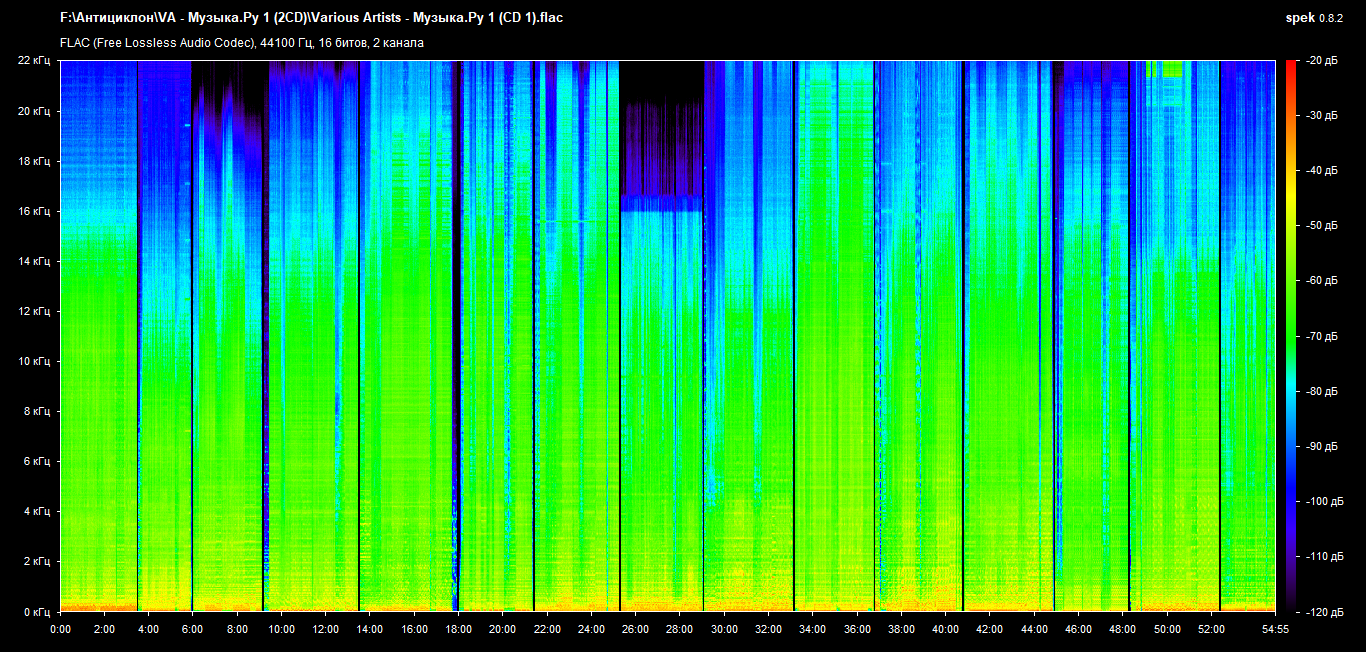Click the -100 дБ scale label
Image resolution: width=1366 pixels, height=652 pixels.
[1324, 501]
